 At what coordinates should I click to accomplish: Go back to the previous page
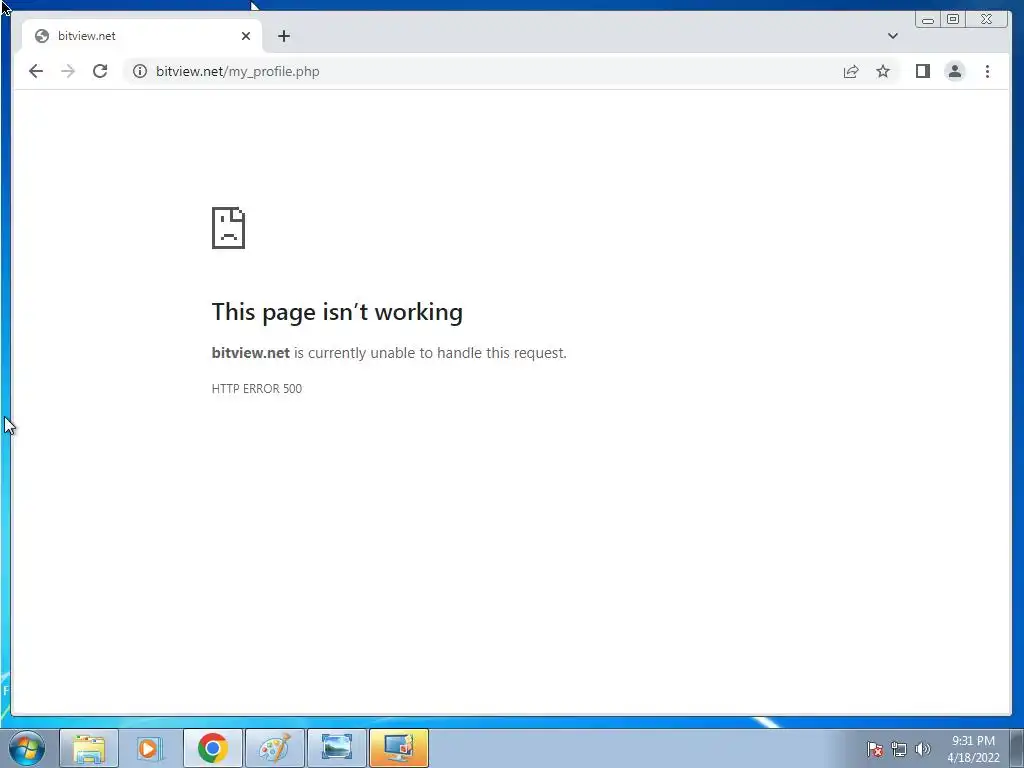[x=36, y=71]
